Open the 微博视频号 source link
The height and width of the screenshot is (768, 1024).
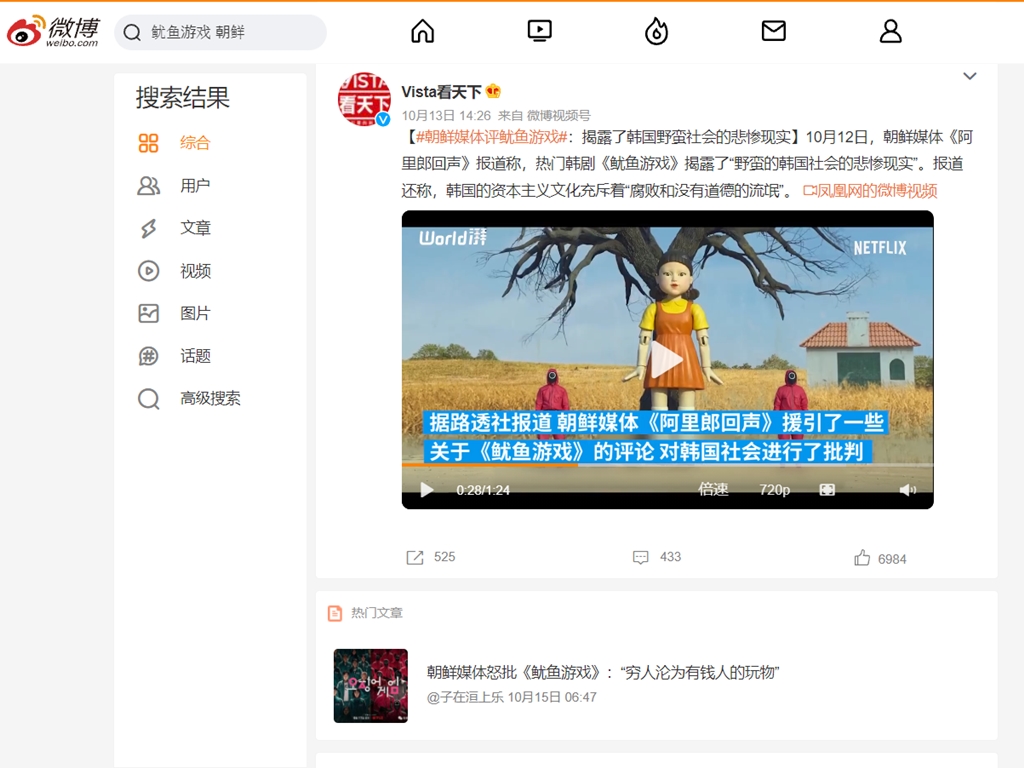(x=558, y=116)
